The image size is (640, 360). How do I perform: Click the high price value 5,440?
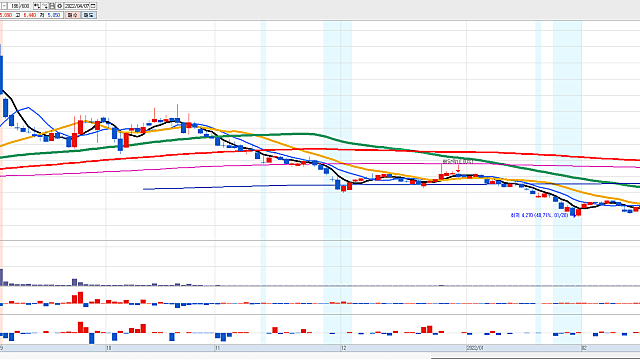(x=30, y=15)
